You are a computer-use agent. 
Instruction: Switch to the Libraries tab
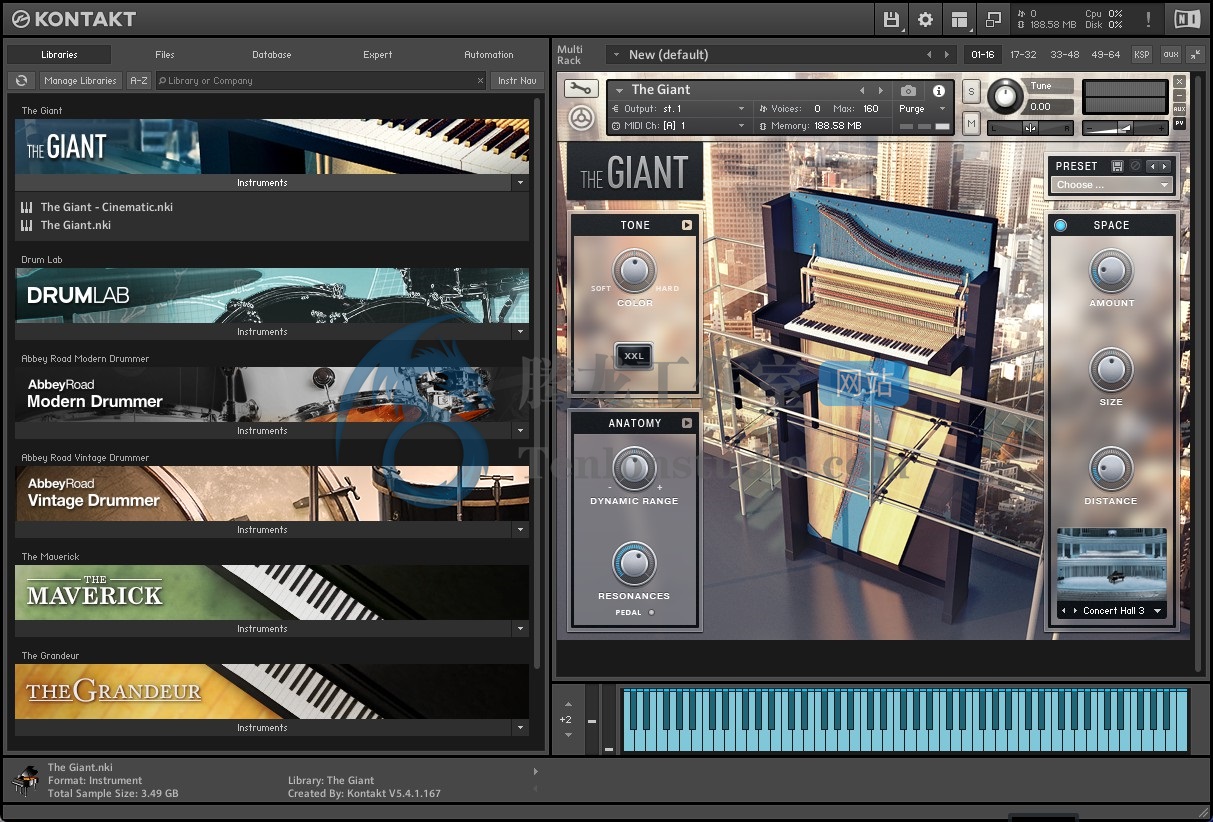point(59,55)
